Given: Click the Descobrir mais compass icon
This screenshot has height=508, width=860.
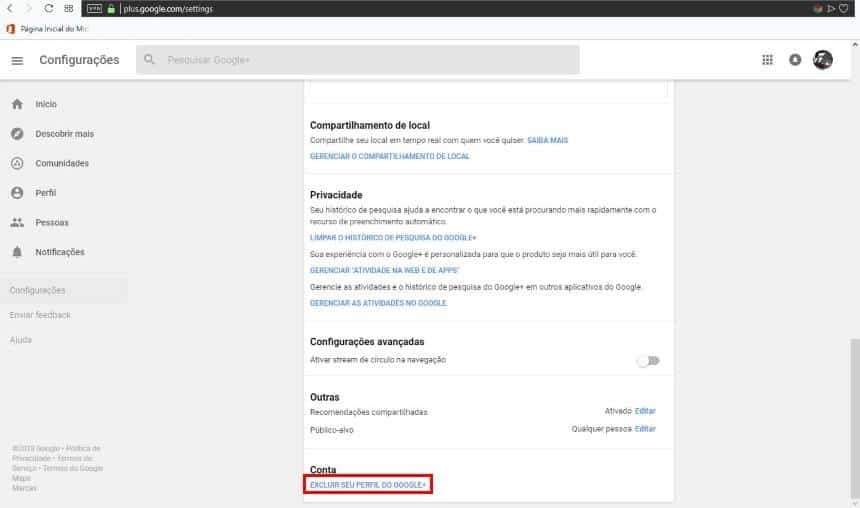Looking at the screenshot, I should (x=17, y=134).
